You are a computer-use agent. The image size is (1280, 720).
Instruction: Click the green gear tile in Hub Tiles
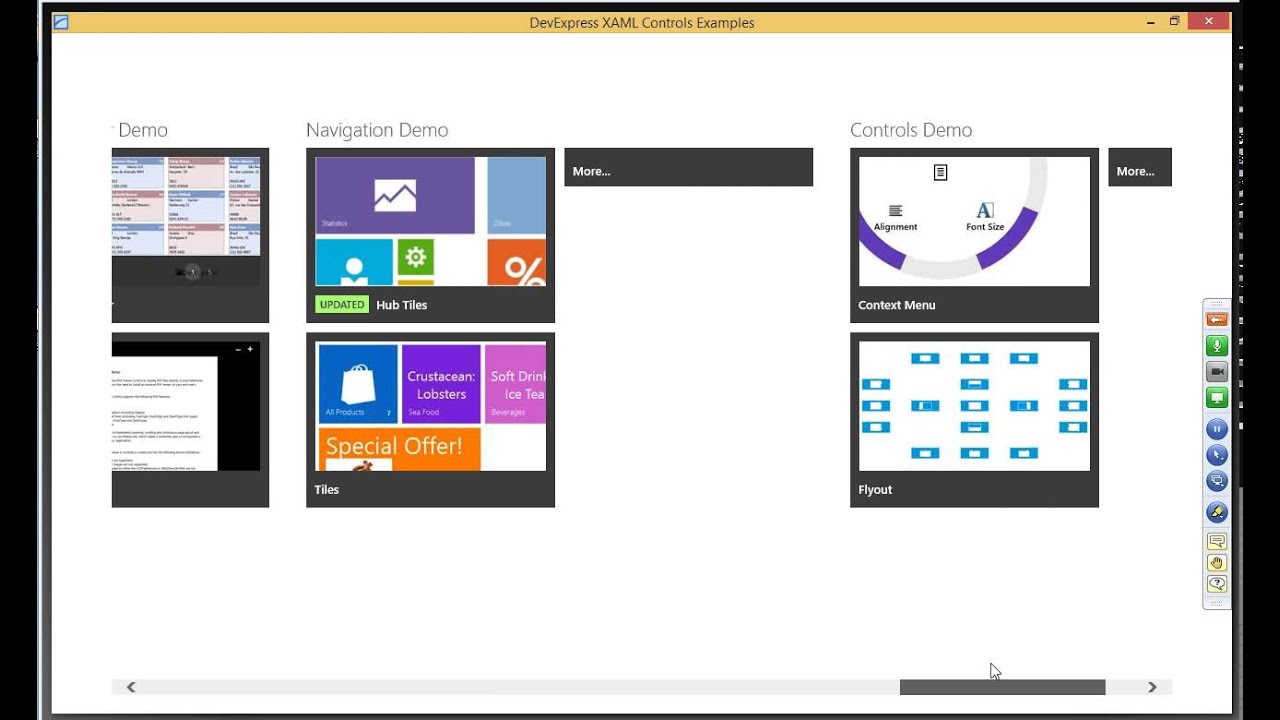pyautogui.click(x=416, y=257)
